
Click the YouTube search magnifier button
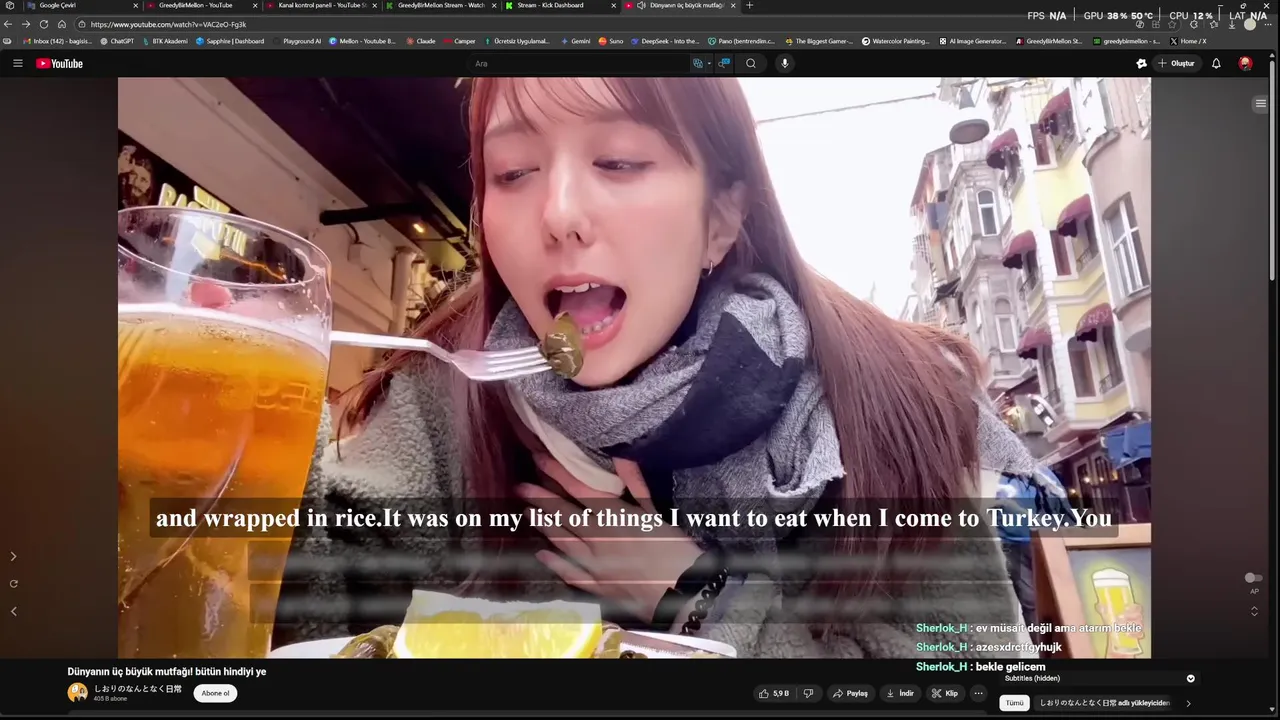(x=751, y=63)
